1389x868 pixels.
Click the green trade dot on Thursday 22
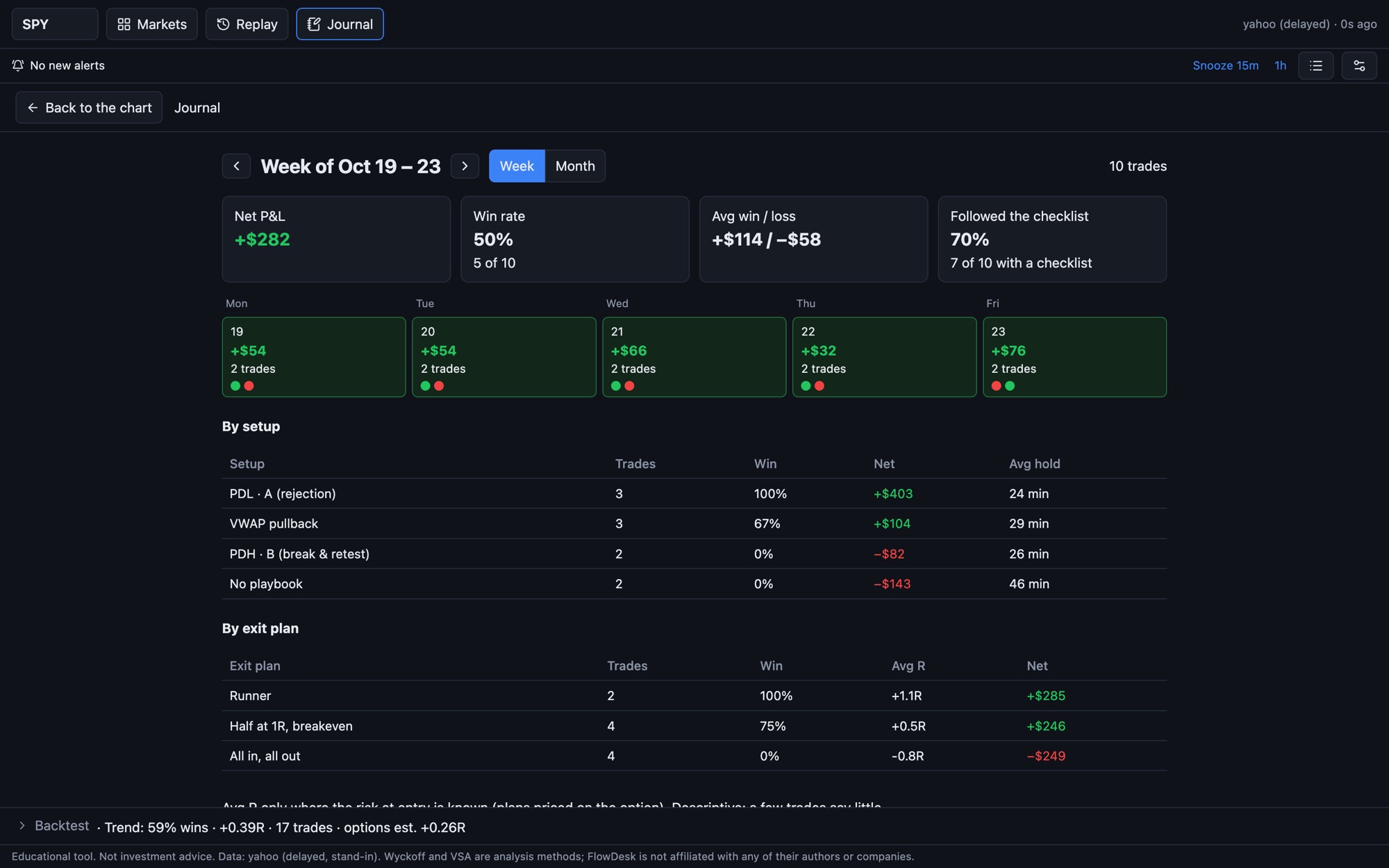(x=806, y=386)
